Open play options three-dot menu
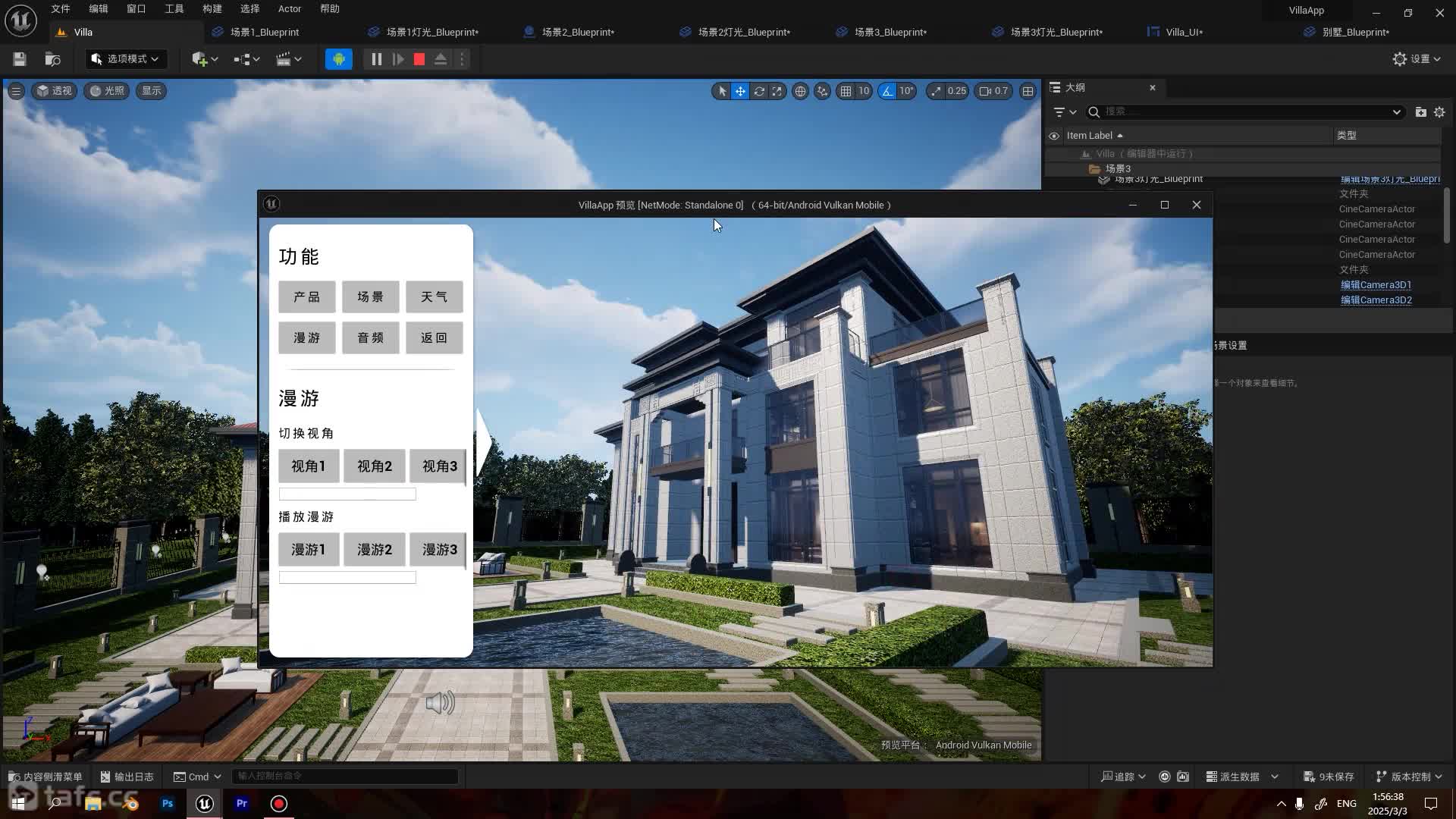Screen dimensions: 1456x819 tap(462, 59)
